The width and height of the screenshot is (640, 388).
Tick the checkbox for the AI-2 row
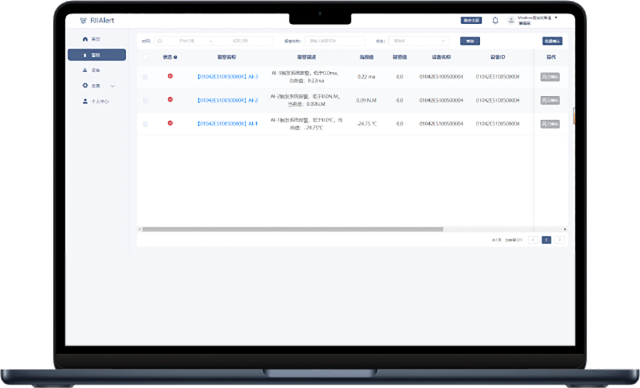pyautogui.click(x=145, y=100)
